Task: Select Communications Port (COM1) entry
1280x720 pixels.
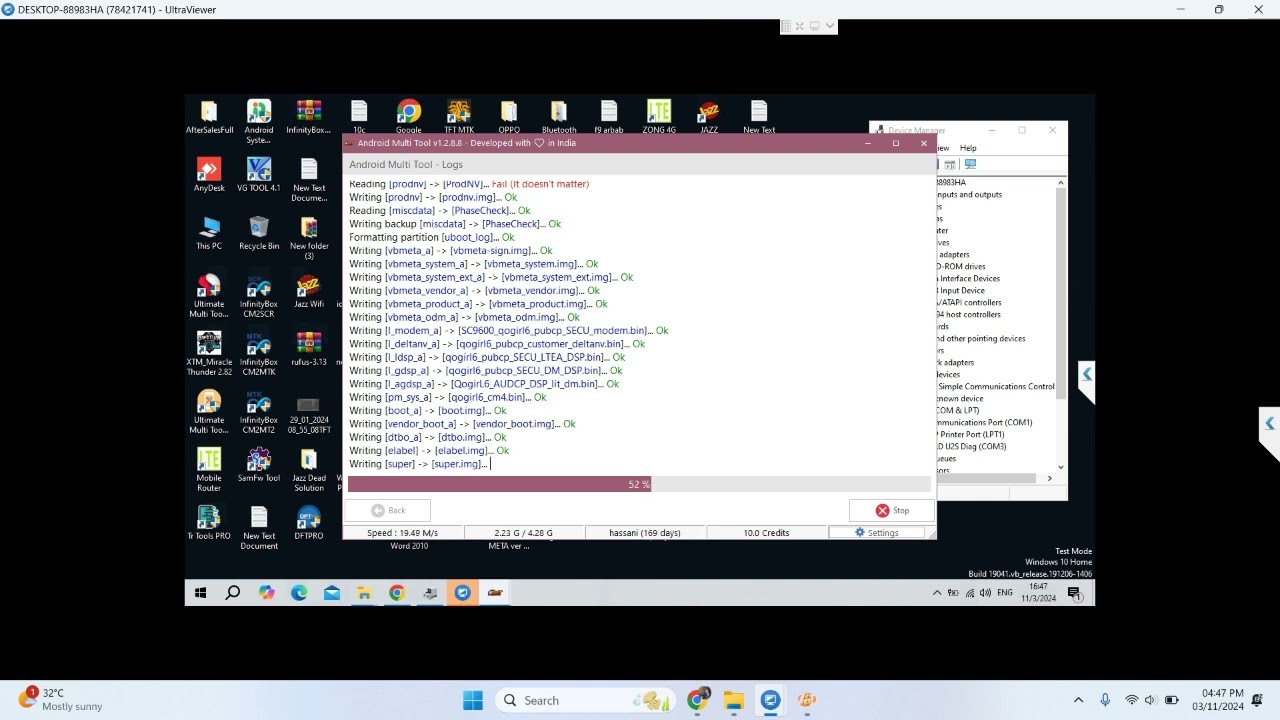Action: [985, 423]
